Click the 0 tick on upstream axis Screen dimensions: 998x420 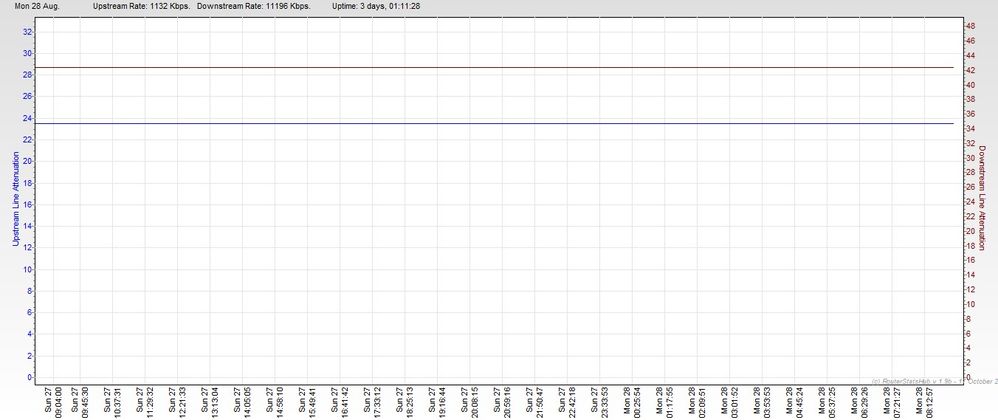(x=29, y=377)
